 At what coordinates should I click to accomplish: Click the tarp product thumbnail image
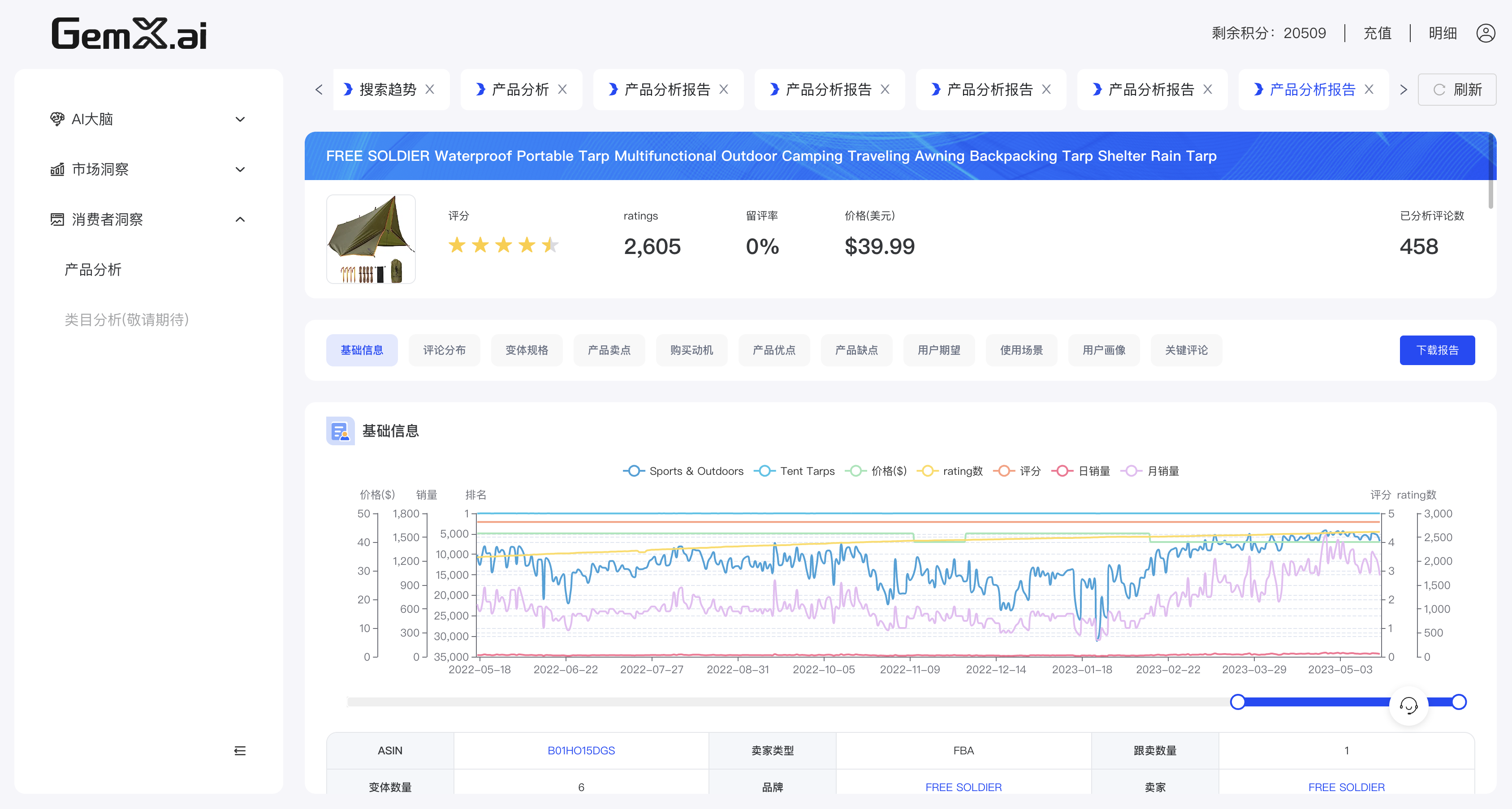[371, 239]
